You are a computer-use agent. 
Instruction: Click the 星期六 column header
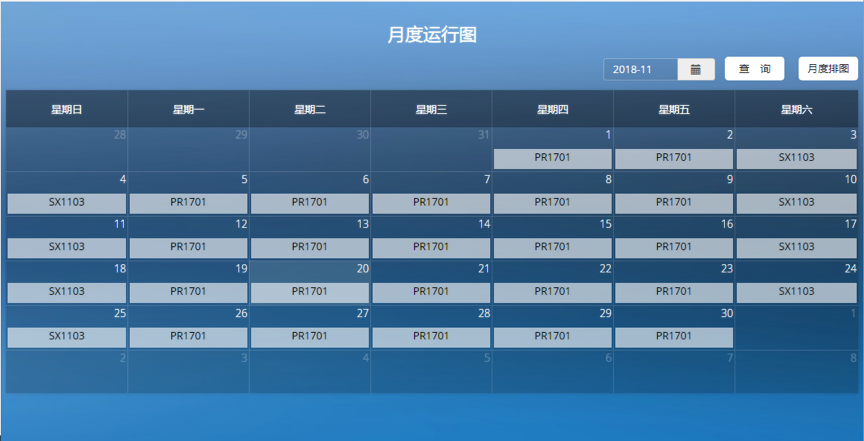797,109
